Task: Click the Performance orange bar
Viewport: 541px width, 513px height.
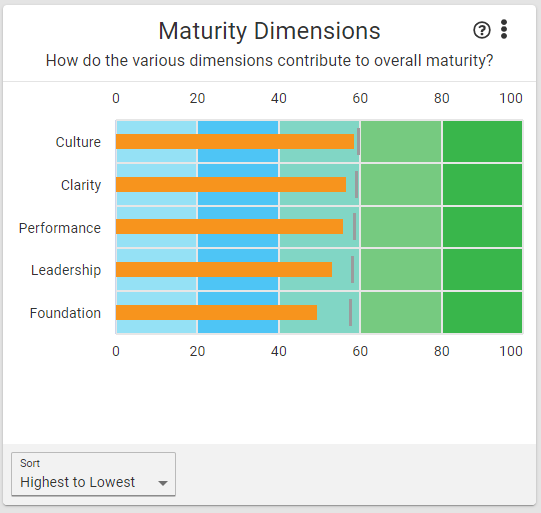Action: [x=229, y=227]
